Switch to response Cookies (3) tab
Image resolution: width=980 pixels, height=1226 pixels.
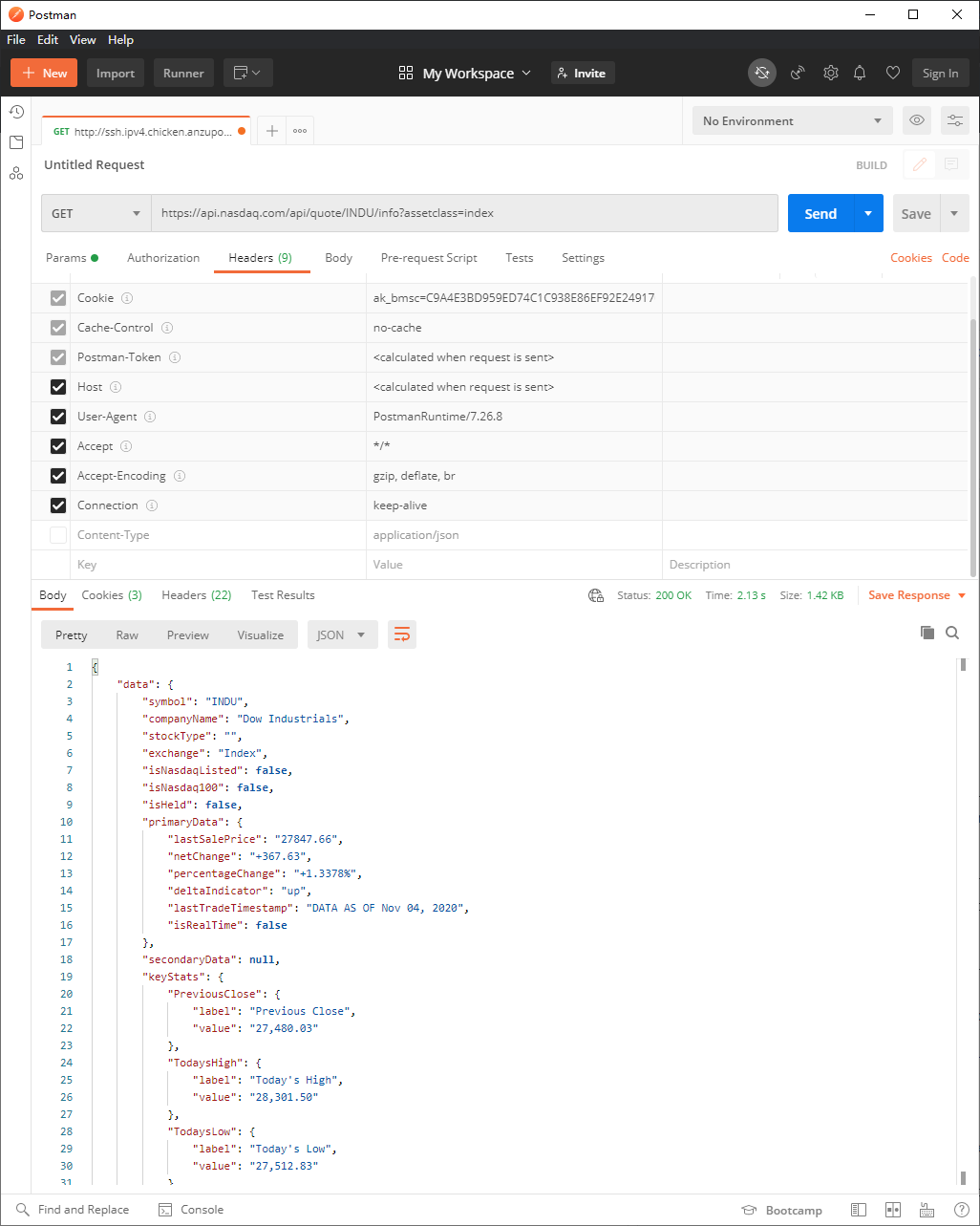112,595
